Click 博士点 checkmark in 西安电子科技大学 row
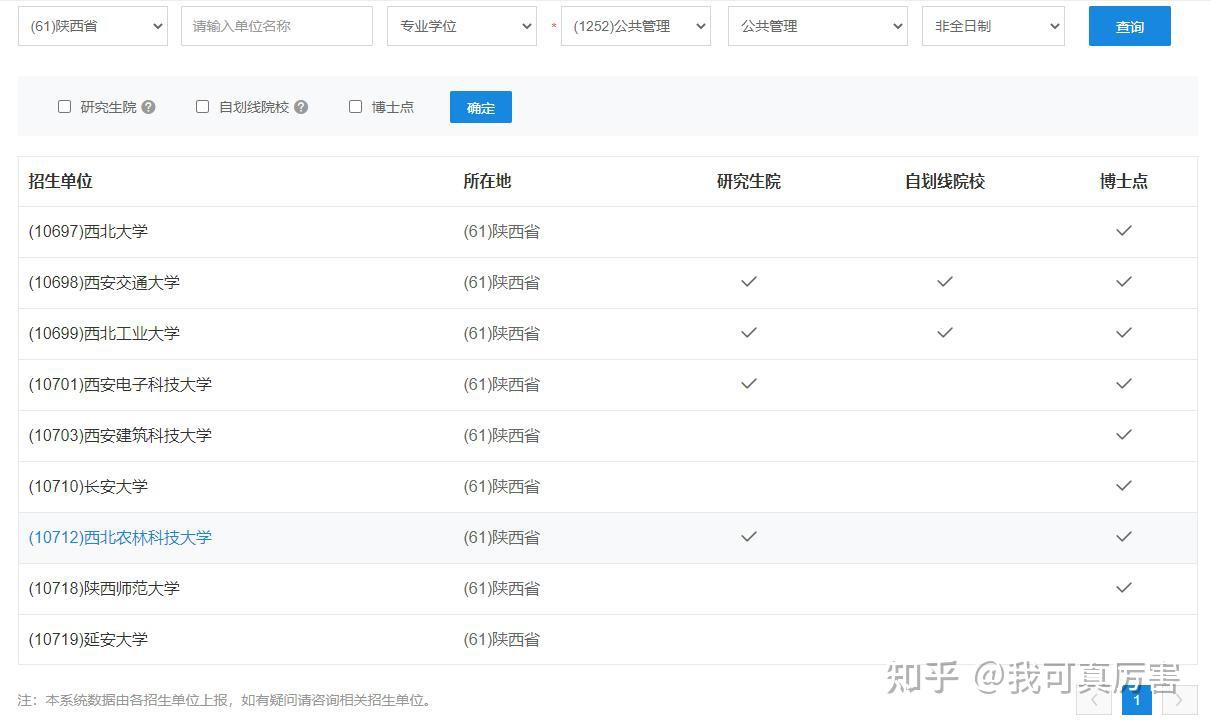 [x=1124, y=383]
